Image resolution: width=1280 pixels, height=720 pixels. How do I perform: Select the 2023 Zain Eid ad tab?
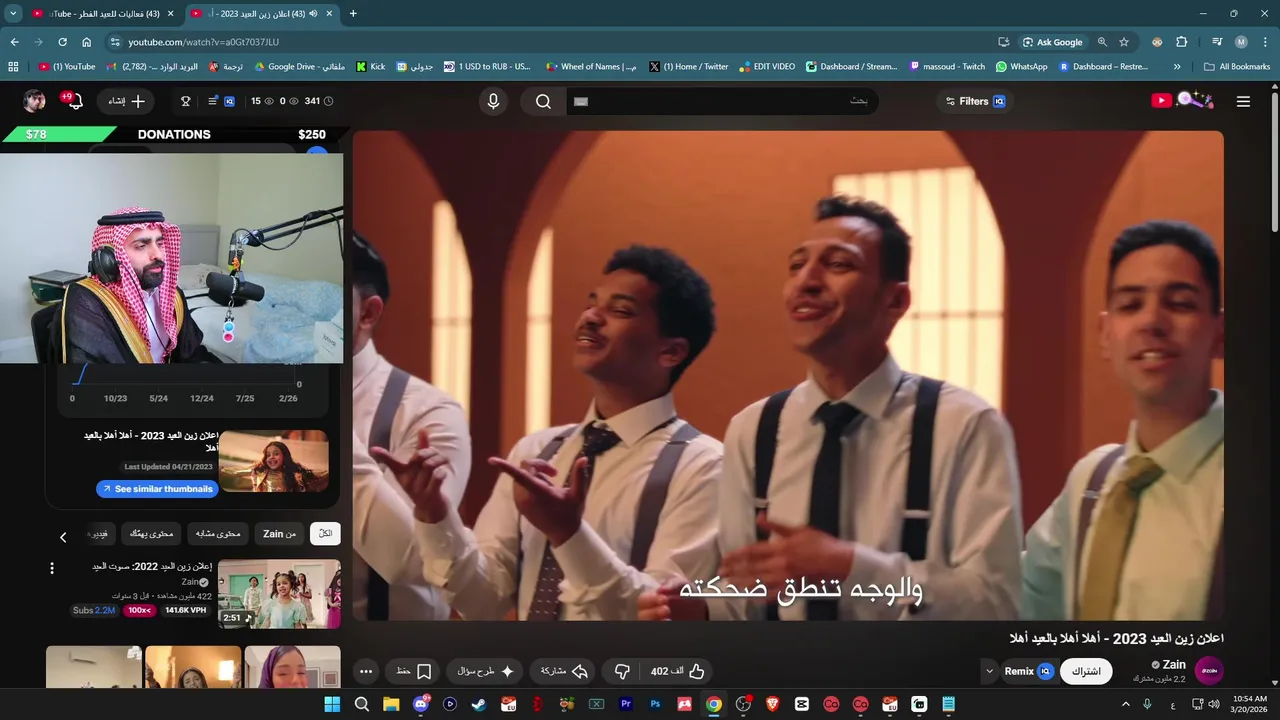coord(264,14)
